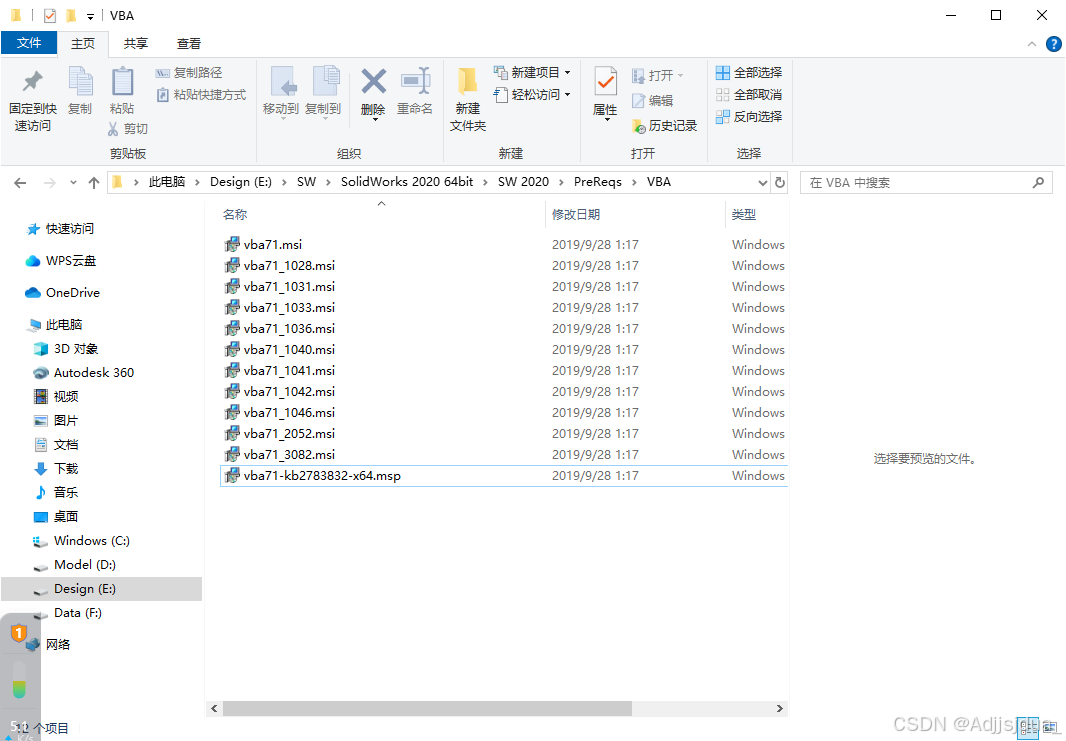Screen dimensions: 1066x741
Task: Open the address bar history dropdown
Action: [x=762, y=182]
